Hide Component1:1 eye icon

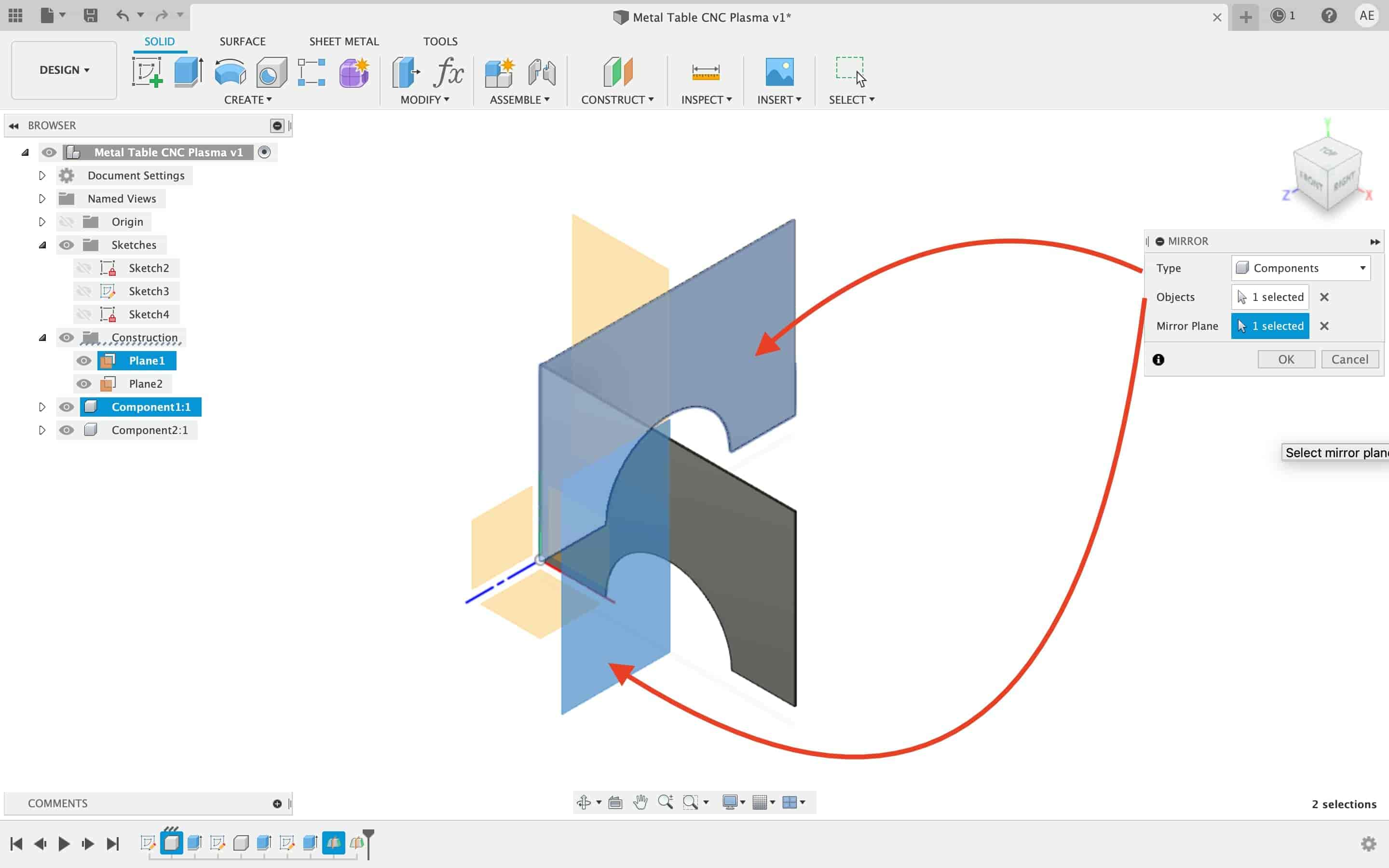click(x=67, y=407)
